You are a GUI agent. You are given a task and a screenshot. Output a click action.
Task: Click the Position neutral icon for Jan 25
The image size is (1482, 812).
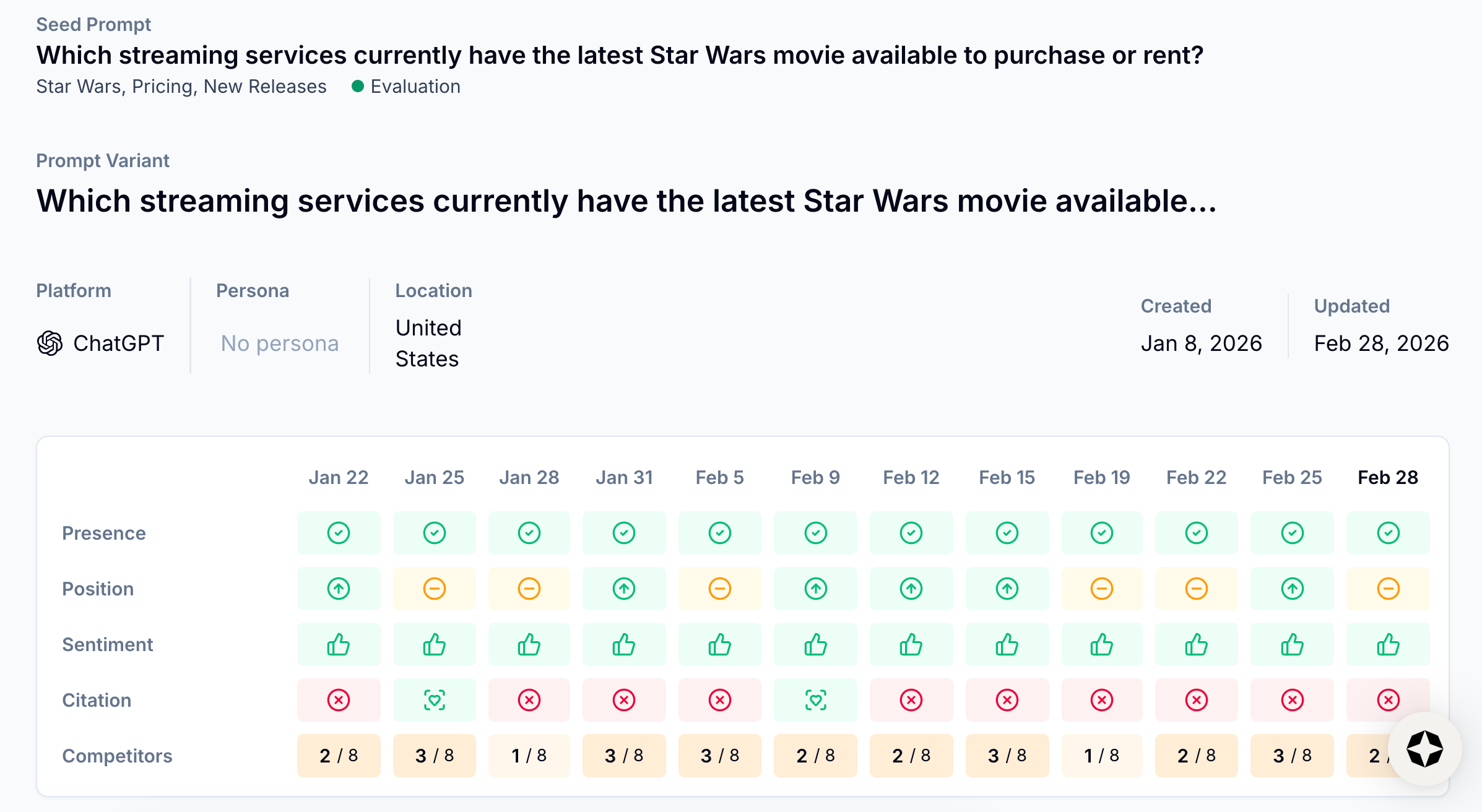click(435, 589)
